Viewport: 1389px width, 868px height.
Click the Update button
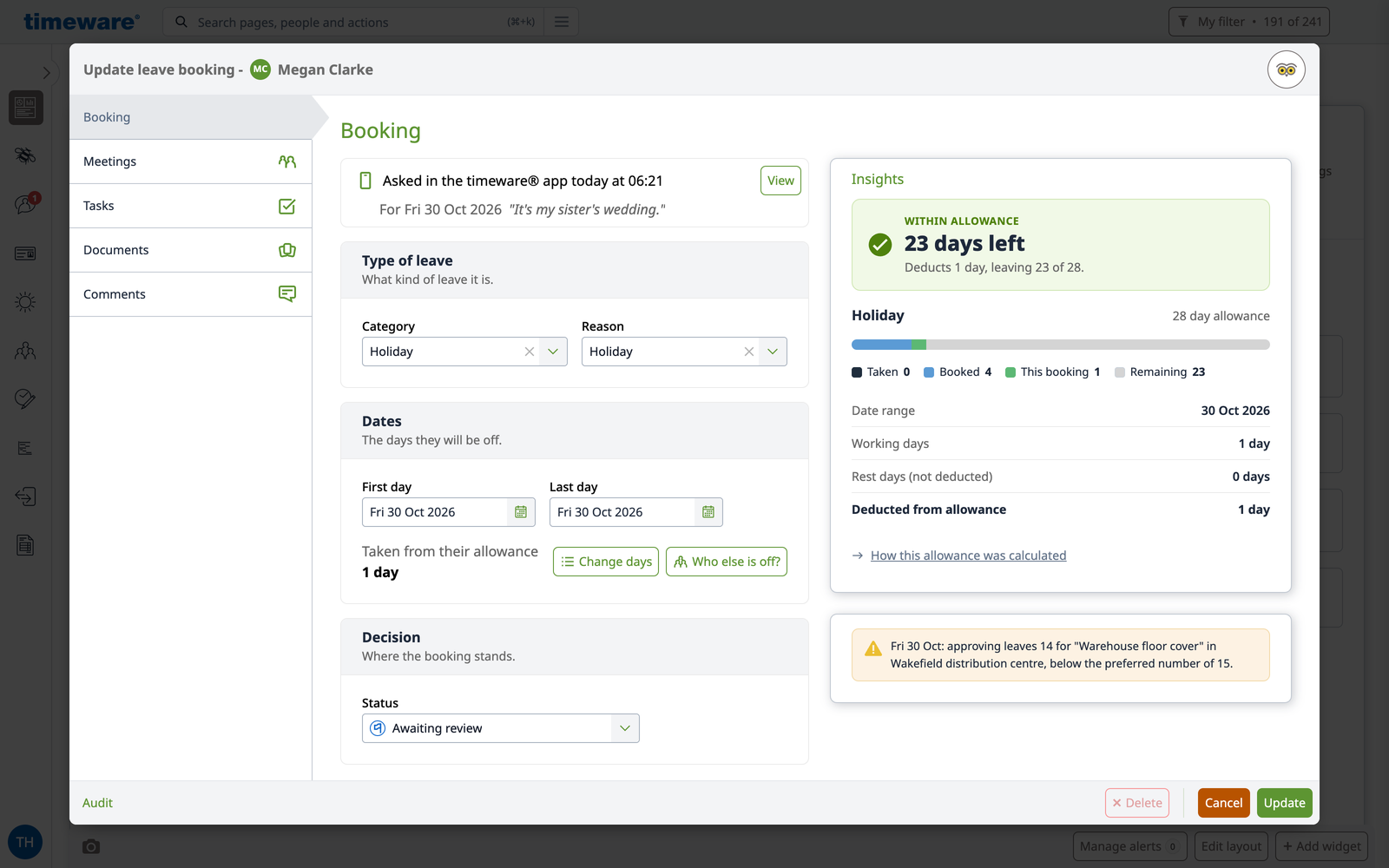click(x=1284, y=803)
